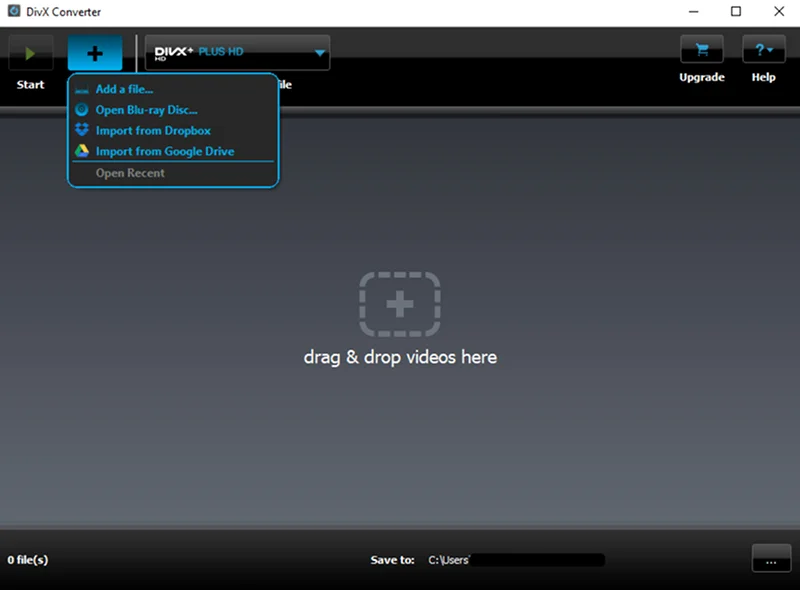Select 'Import from Google Drive' option
800x590 pixels.
(173, 152)
